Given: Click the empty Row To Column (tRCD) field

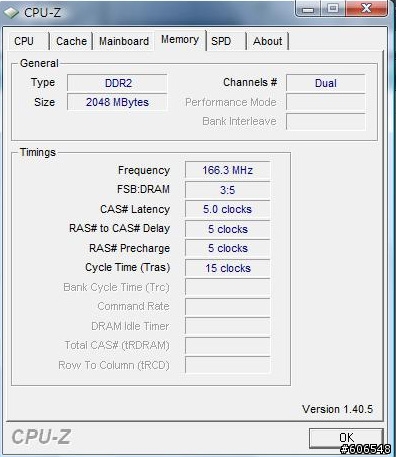Looking at the screenshot, I should [x=228, y=365].
